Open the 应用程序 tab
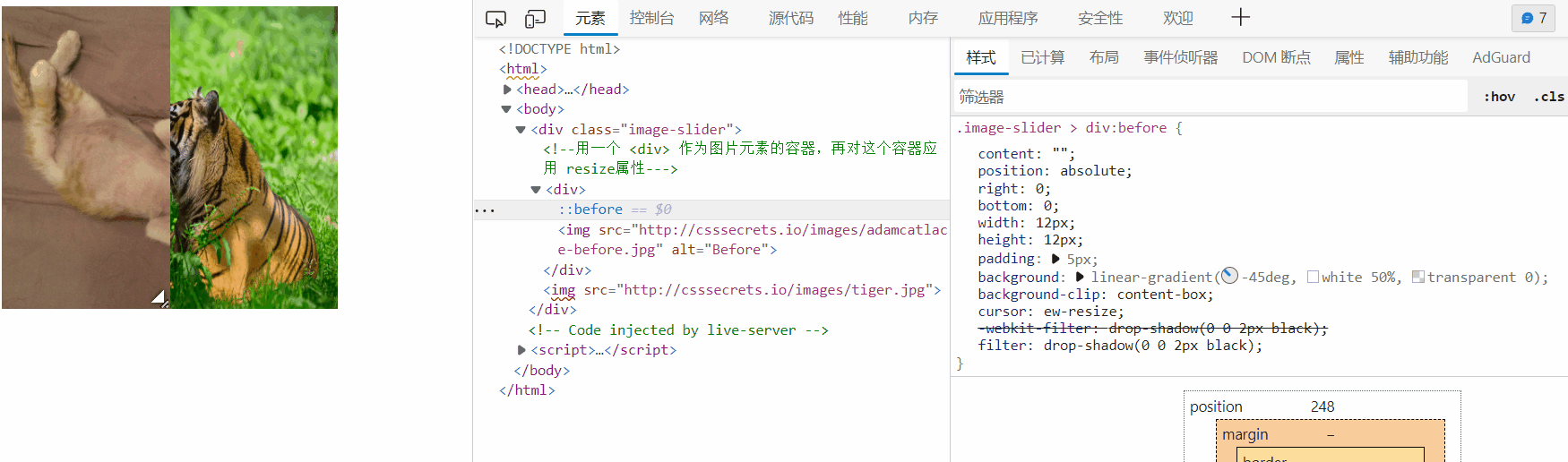 pyautogui.click(x=1008, y=18)
